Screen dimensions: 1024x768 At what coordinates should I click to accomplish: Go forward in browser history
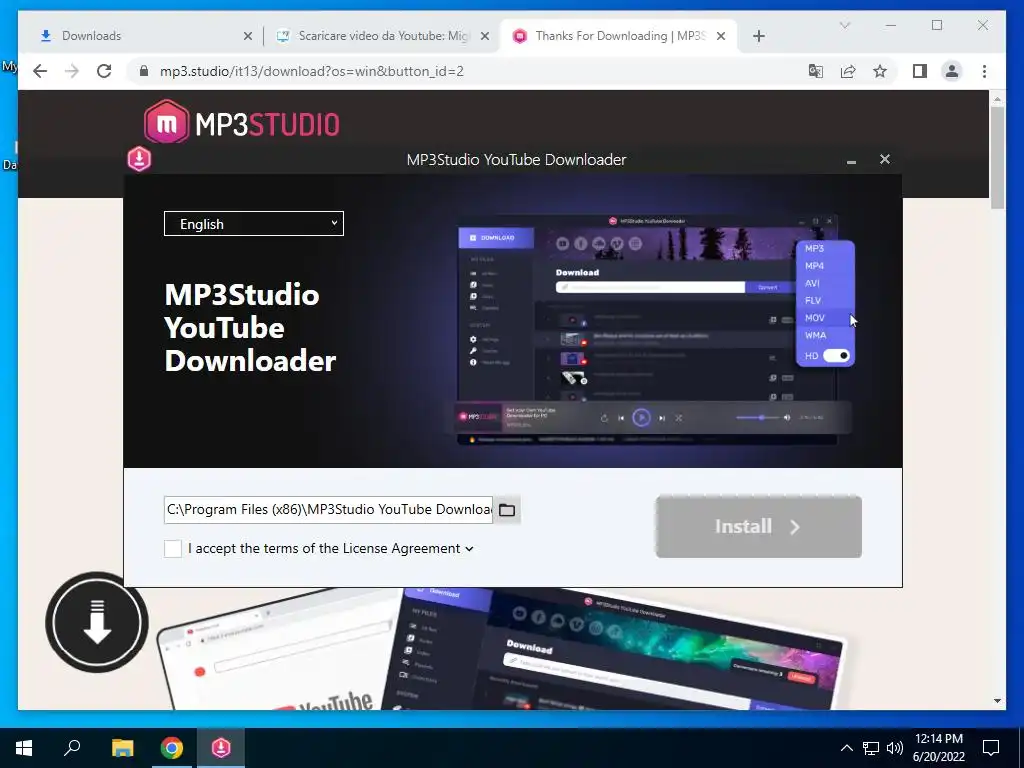point(72,71)
